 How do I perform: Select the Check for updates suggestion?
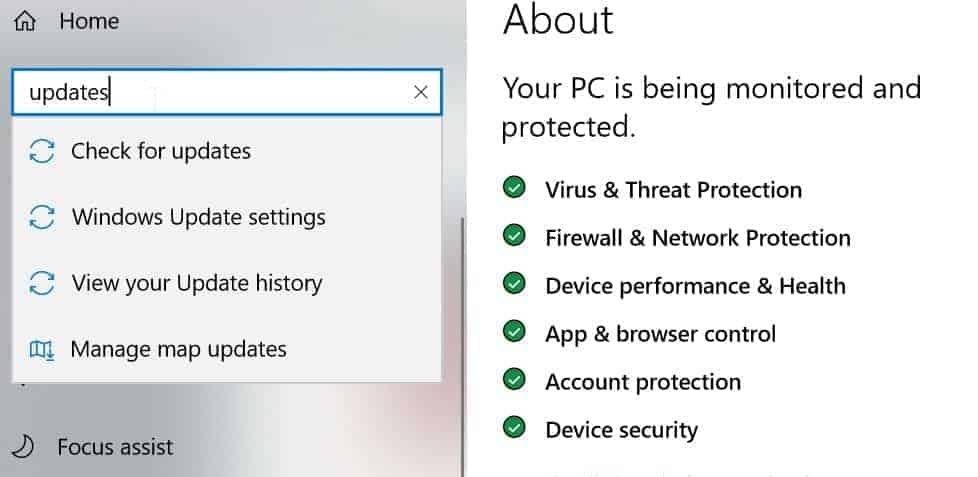coord(226,152)
